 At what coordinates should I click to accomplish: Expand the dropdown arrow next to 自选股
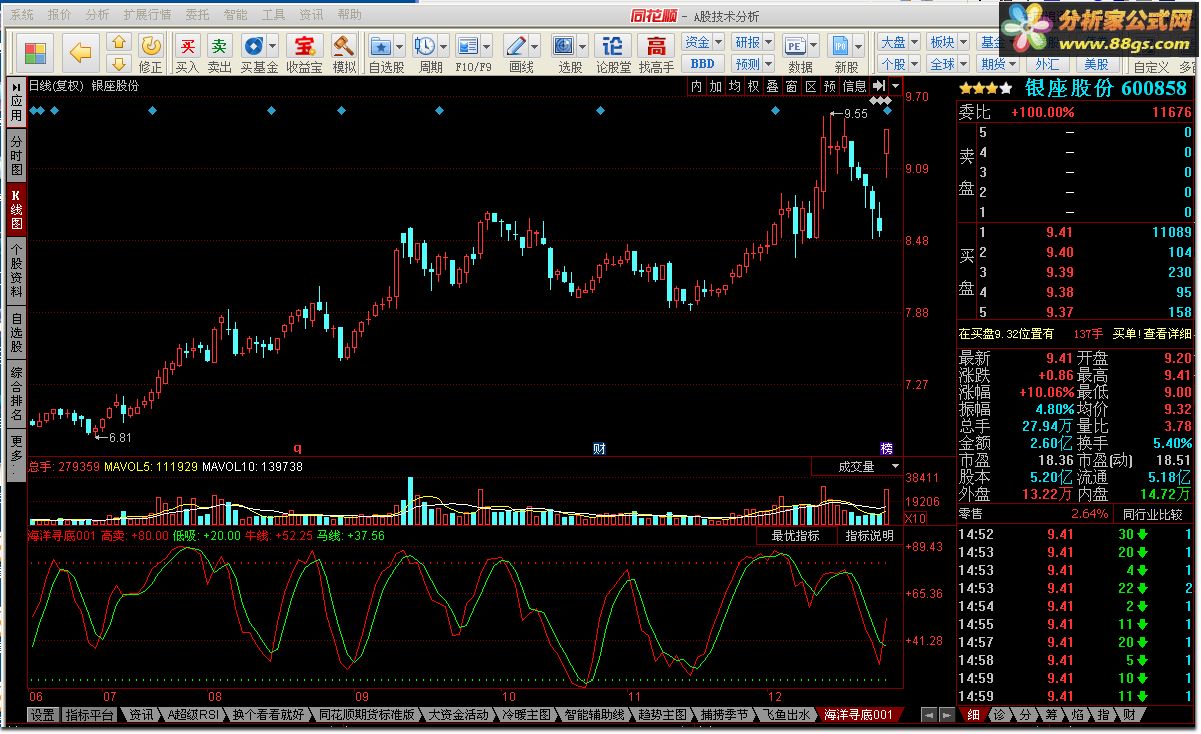tap(400, 46)
